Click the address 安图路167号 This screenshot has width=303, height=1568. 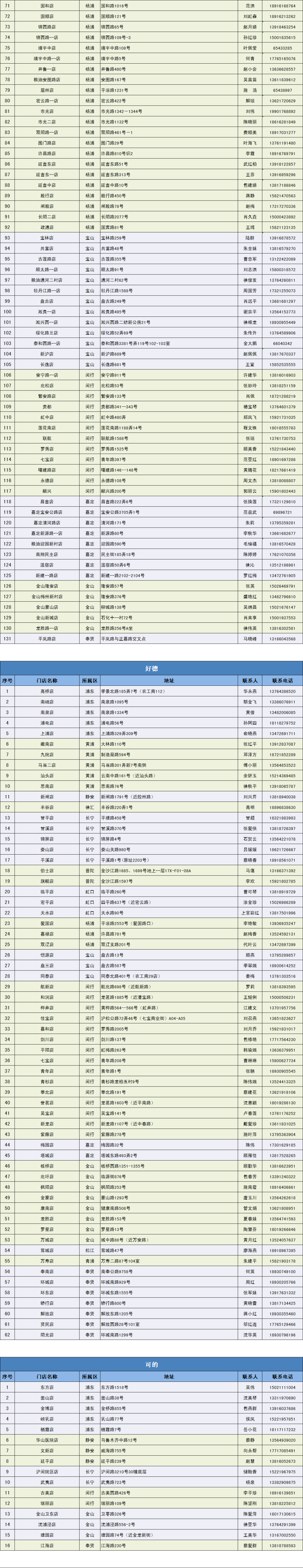[x=113, y=80]
